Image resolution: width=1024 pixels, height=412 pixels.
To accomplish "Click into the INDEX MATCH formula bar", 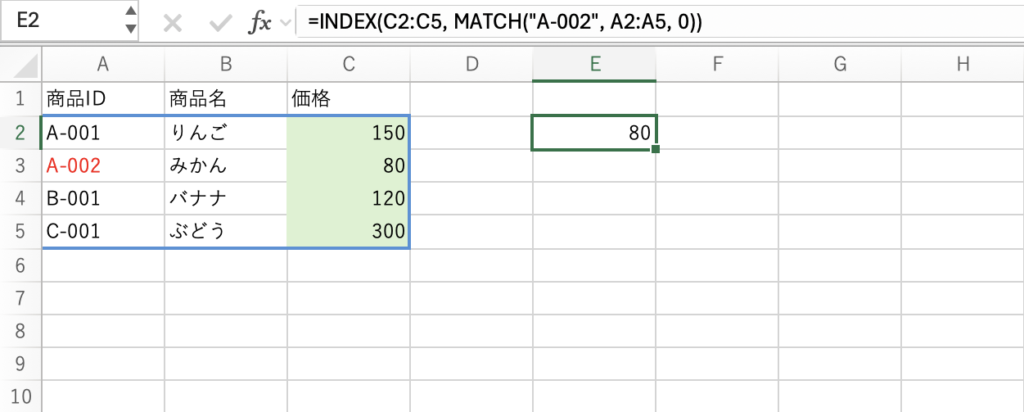I will [x=650, y=23].
